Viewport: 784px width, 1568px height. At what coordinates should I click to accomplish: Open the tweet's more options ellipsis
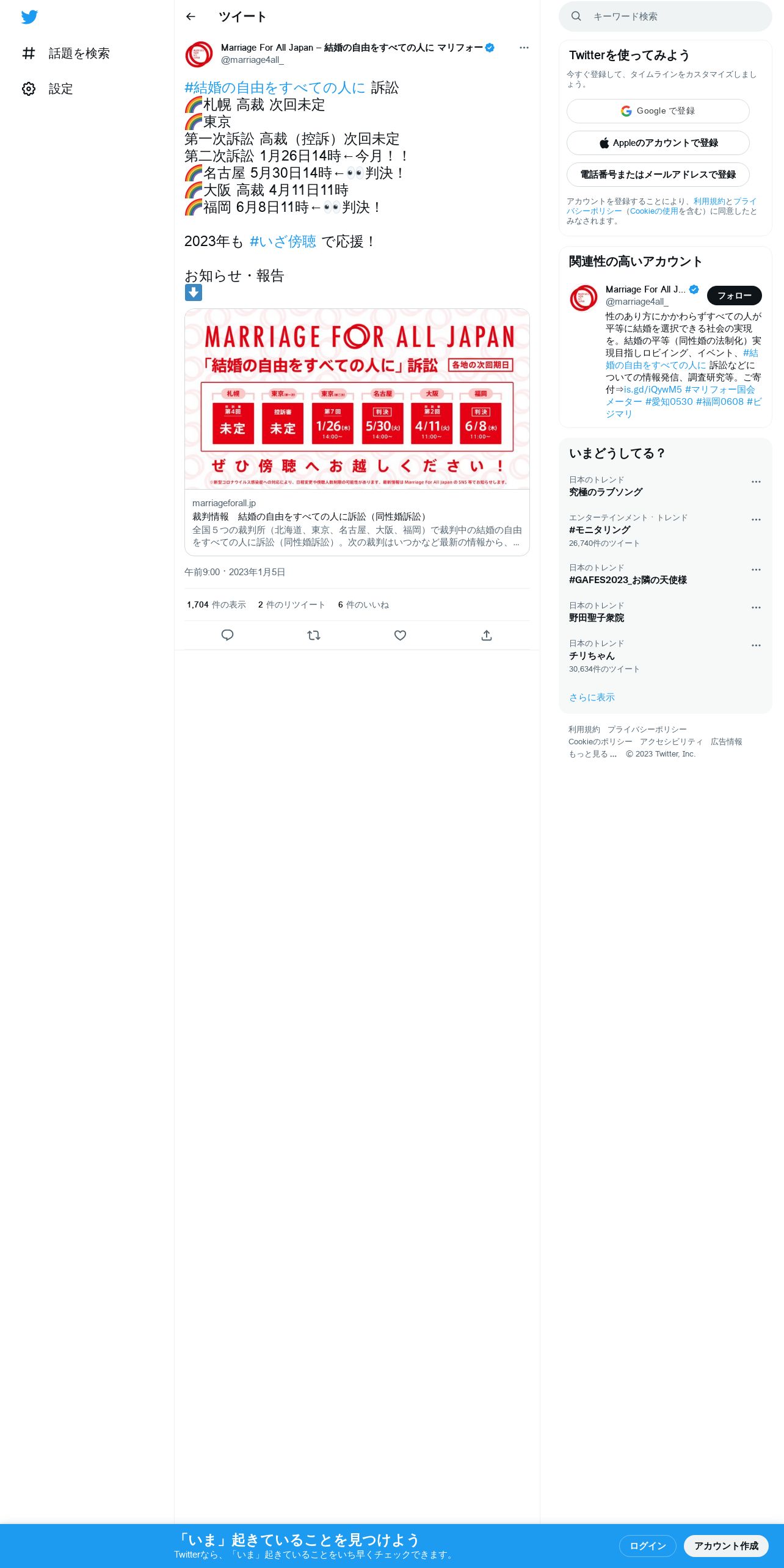click(524, 48)
